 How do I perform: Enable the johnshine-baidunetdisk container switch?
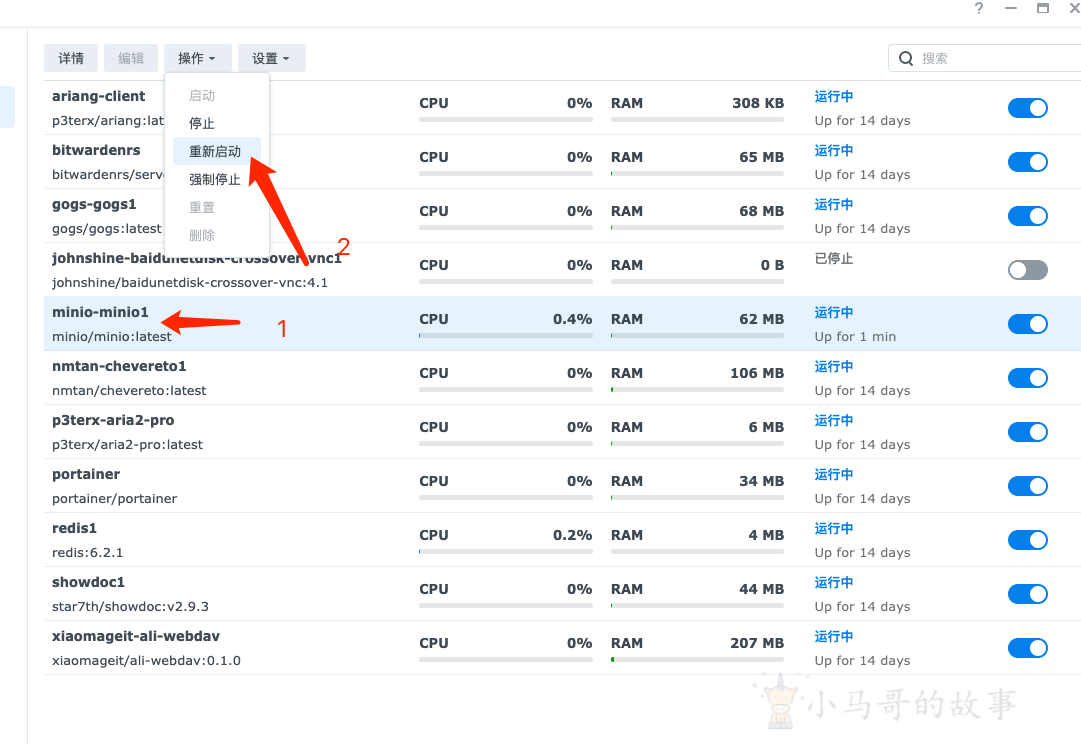coord(1028,270)
